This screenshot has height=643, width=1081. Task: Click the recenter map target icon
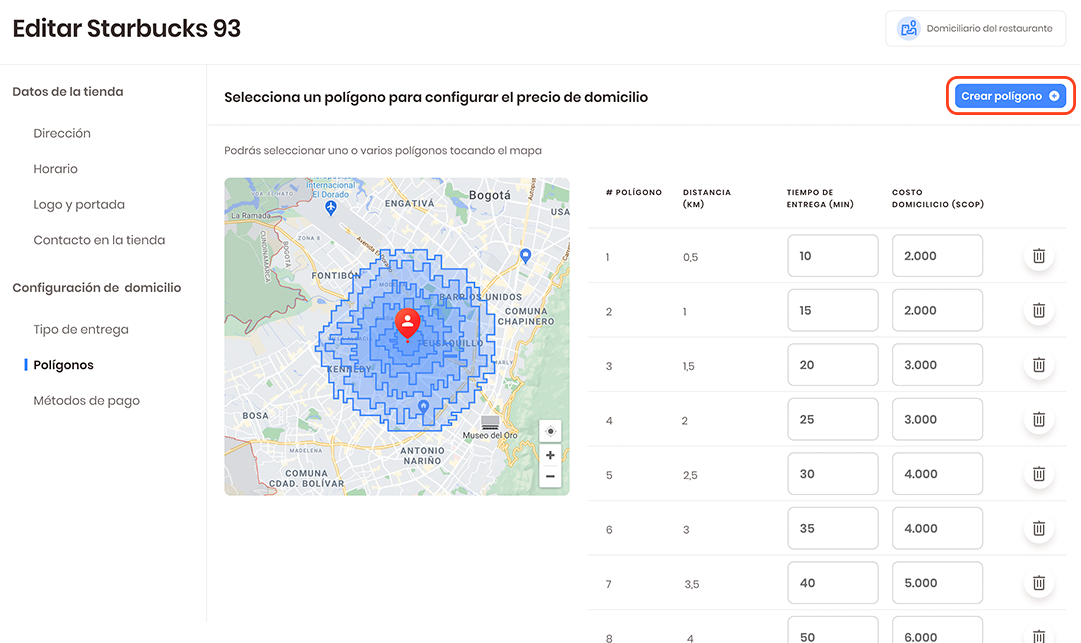(x=550, y=431)
